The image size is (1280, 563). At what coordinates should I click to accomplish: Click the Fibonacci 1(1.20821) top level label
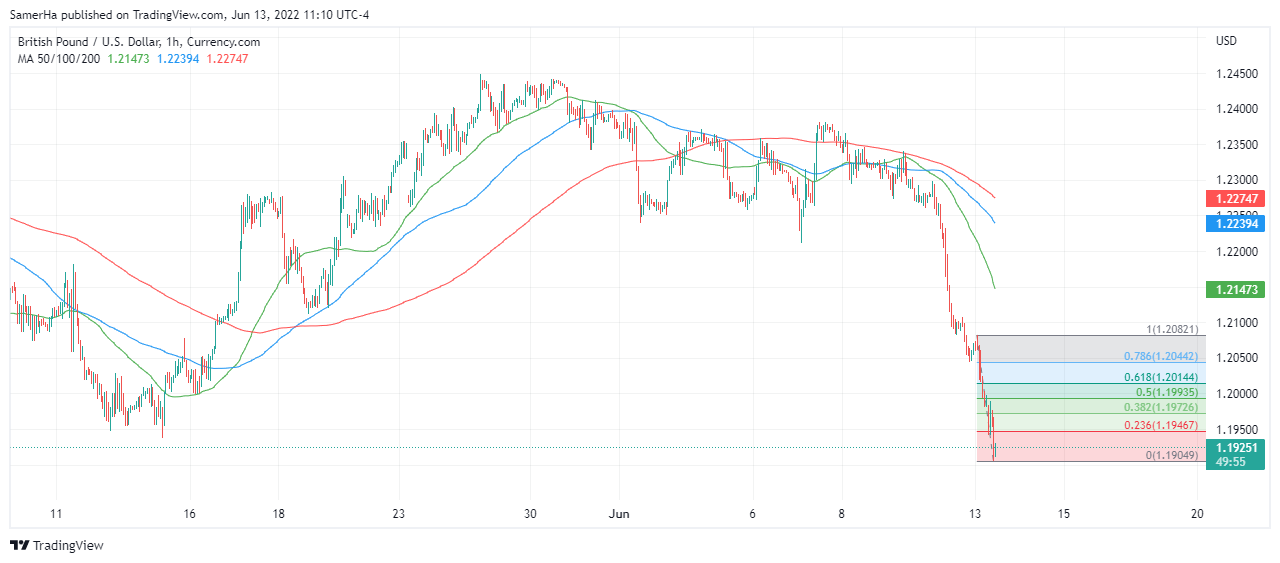tap(1177, 330)
